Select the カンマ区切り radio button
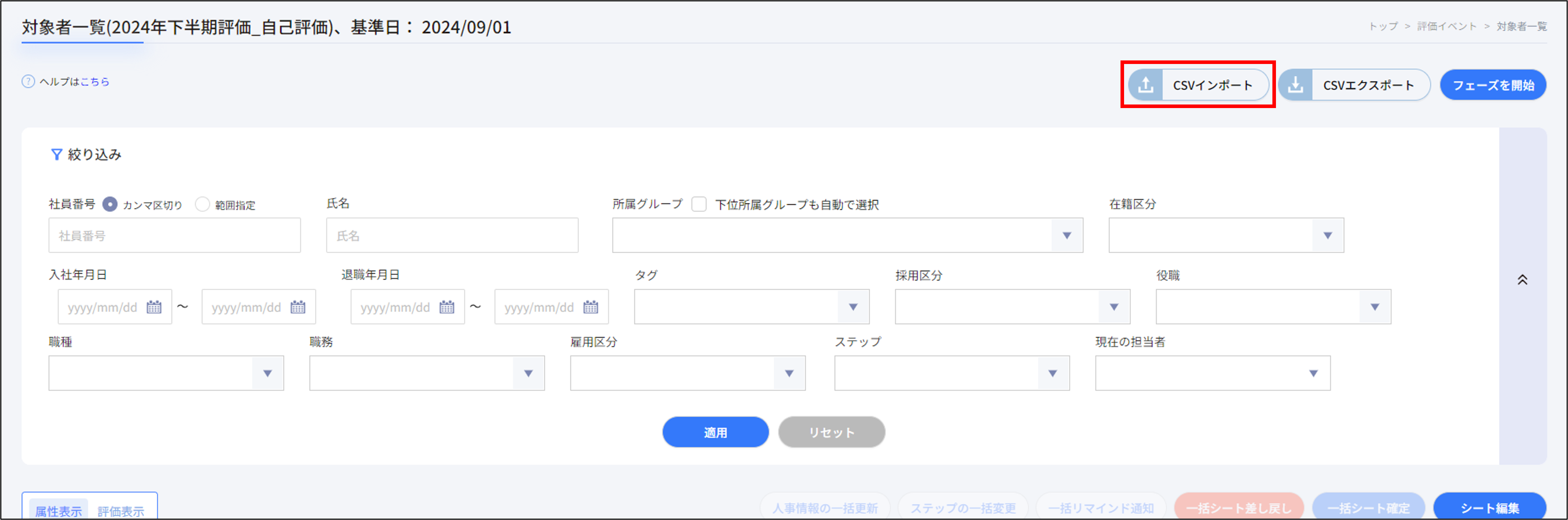 110,205
